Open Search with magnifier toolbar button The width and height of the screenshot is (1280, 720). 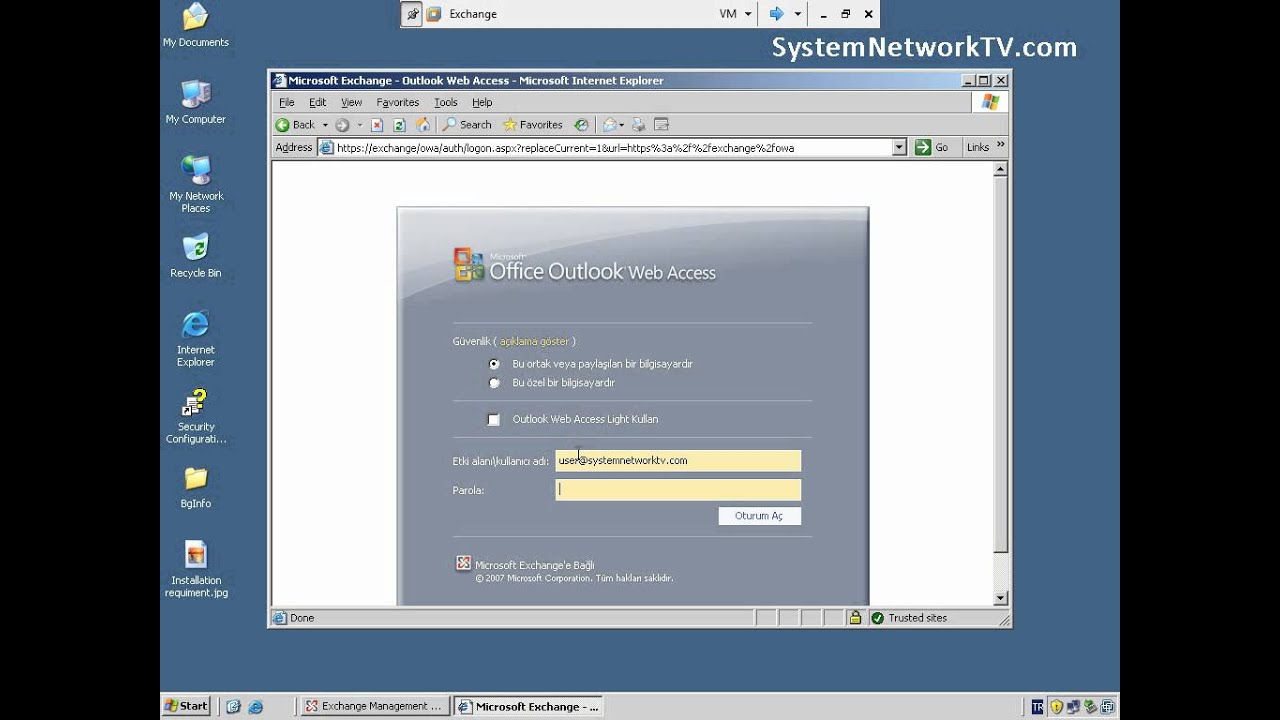coord(467,125)
